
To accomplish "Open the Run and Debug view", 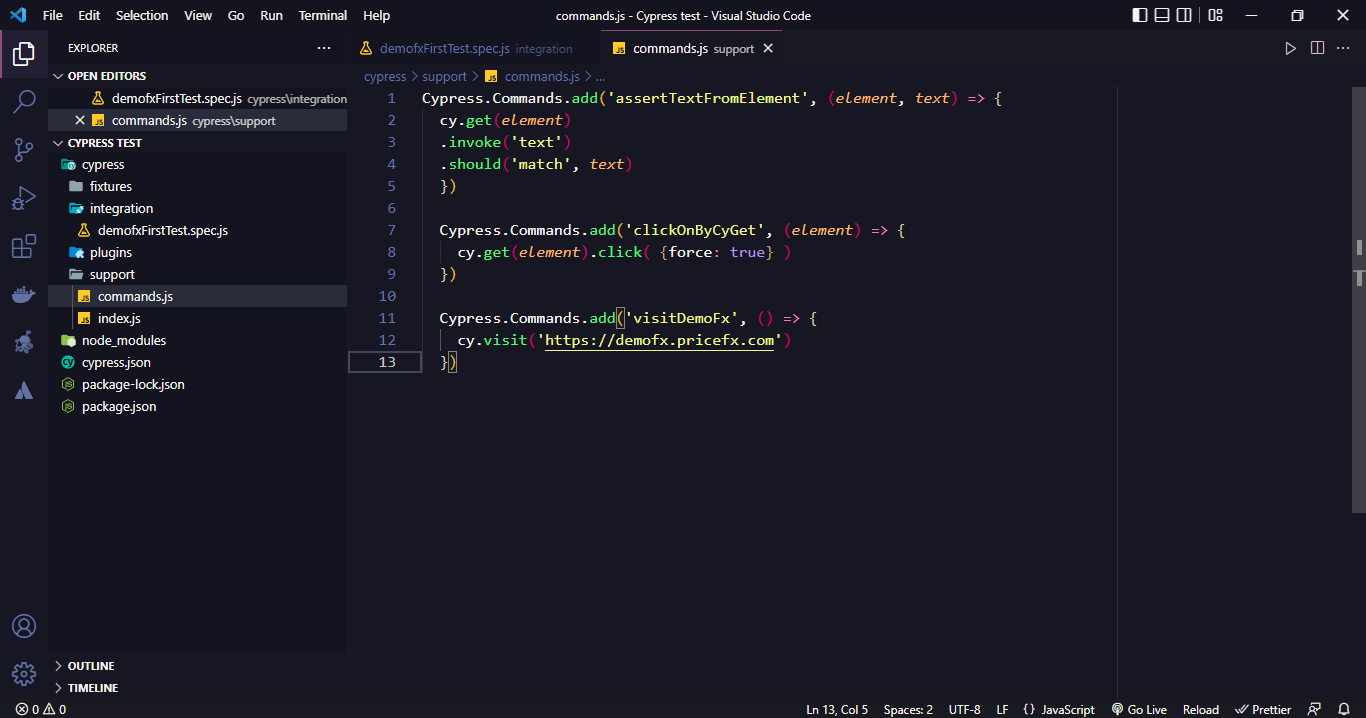I will point(24,198).
